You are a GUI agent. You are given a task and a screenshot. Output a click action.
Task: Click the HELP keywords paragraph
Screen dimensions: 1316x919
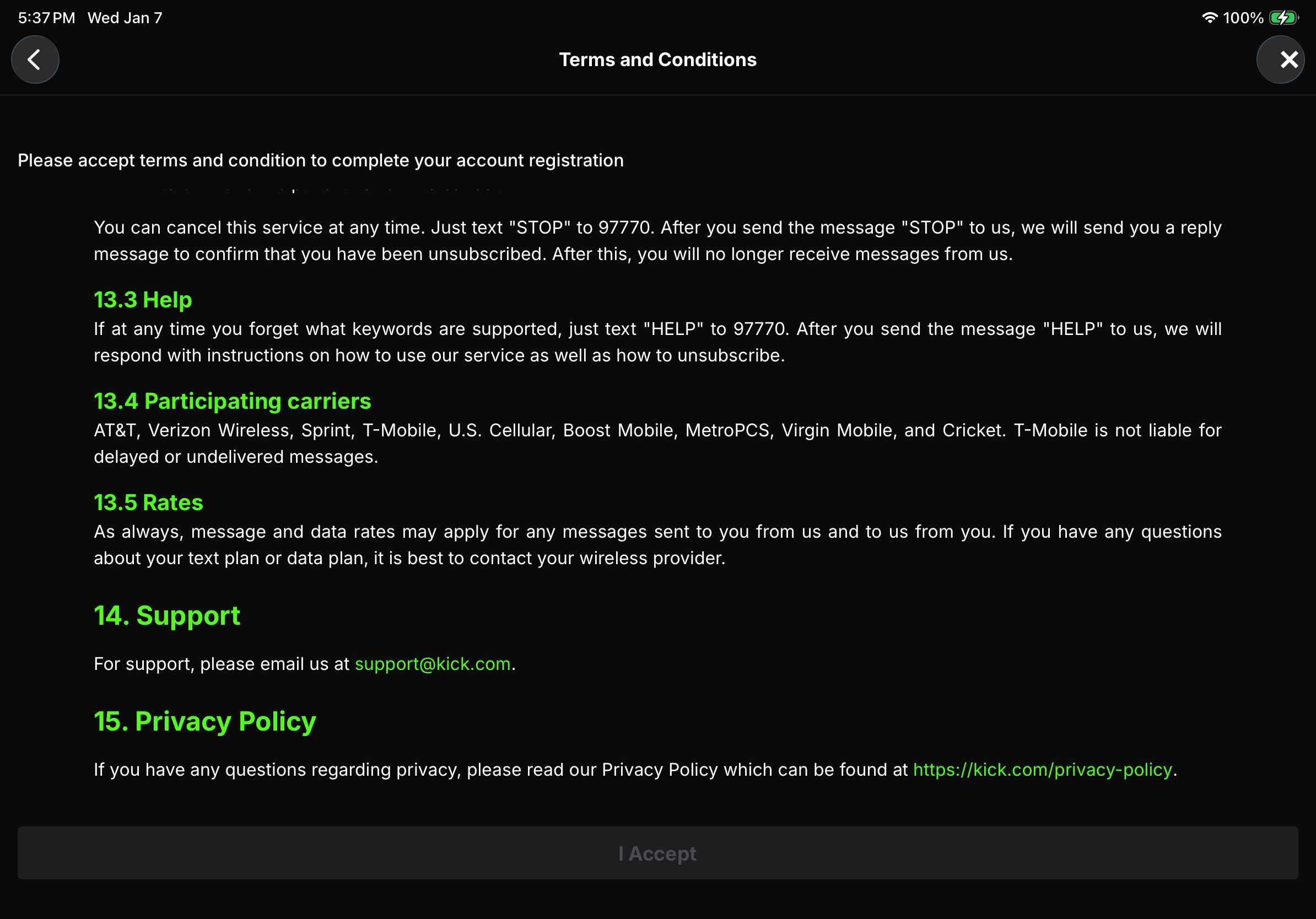[657, 342]
